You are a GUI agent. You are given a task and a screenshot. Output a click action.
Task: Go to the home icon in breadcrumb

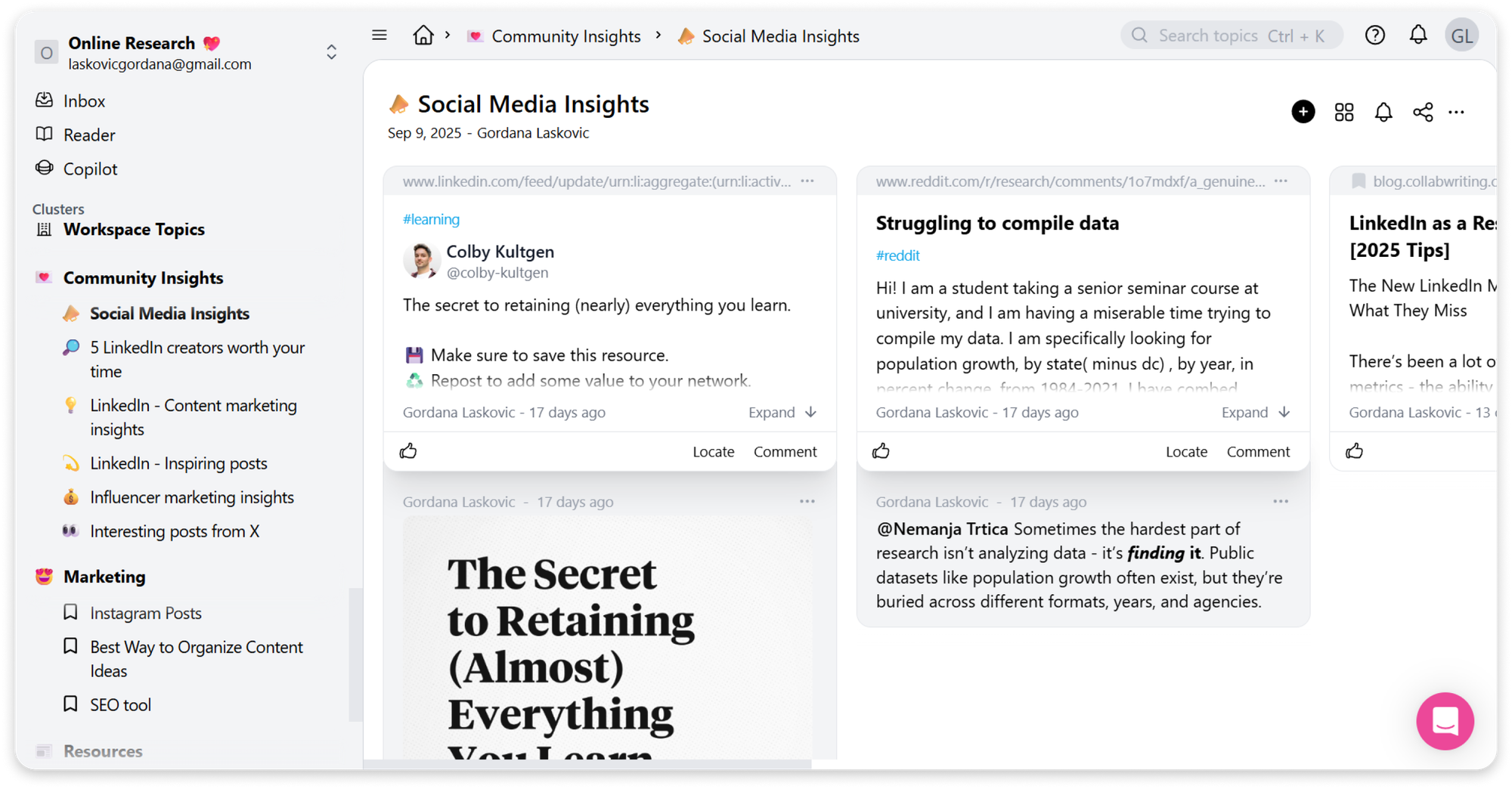[x=423, y=36]
